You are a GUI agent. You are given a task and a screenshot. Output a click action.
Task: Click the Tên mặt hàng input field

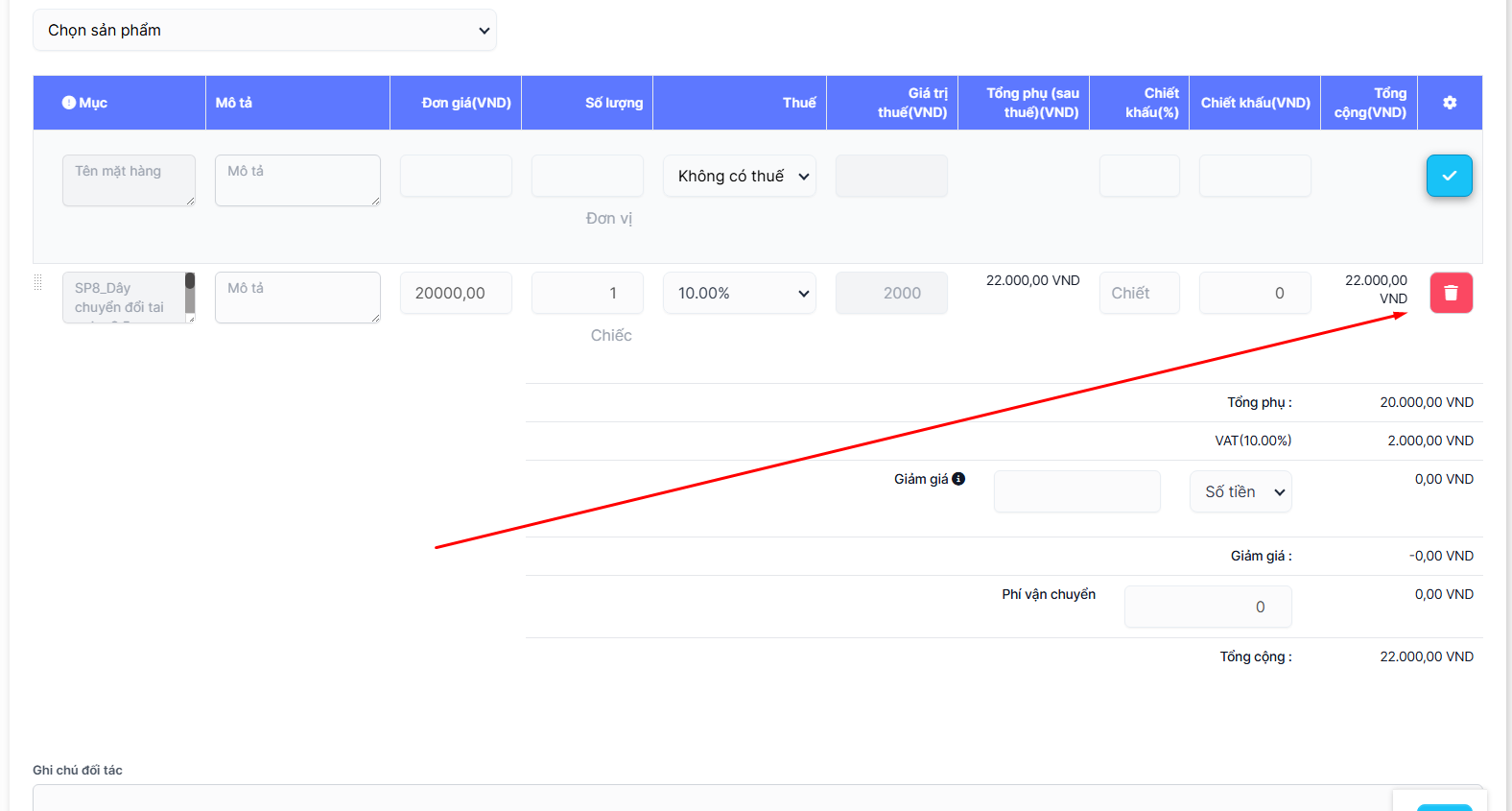[129, 180]
